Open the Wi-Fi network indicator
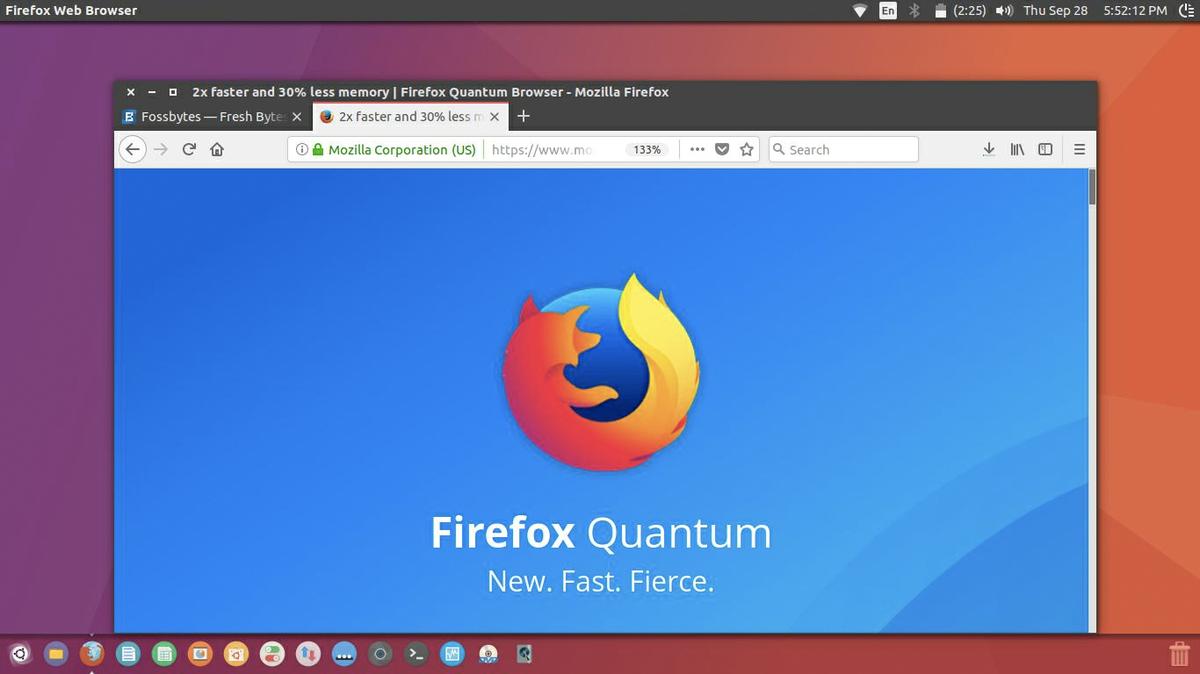The image size is (1200, 674). pos(860,10)
